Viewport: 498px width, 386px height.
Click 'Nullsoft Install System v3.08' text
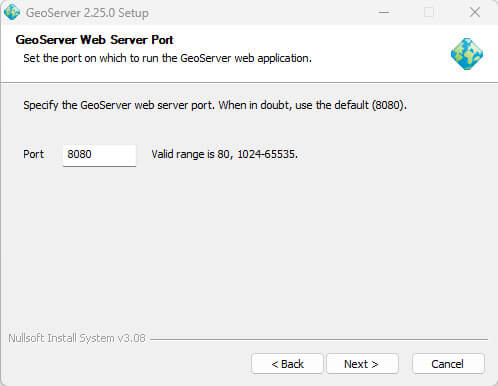[77, 338]
